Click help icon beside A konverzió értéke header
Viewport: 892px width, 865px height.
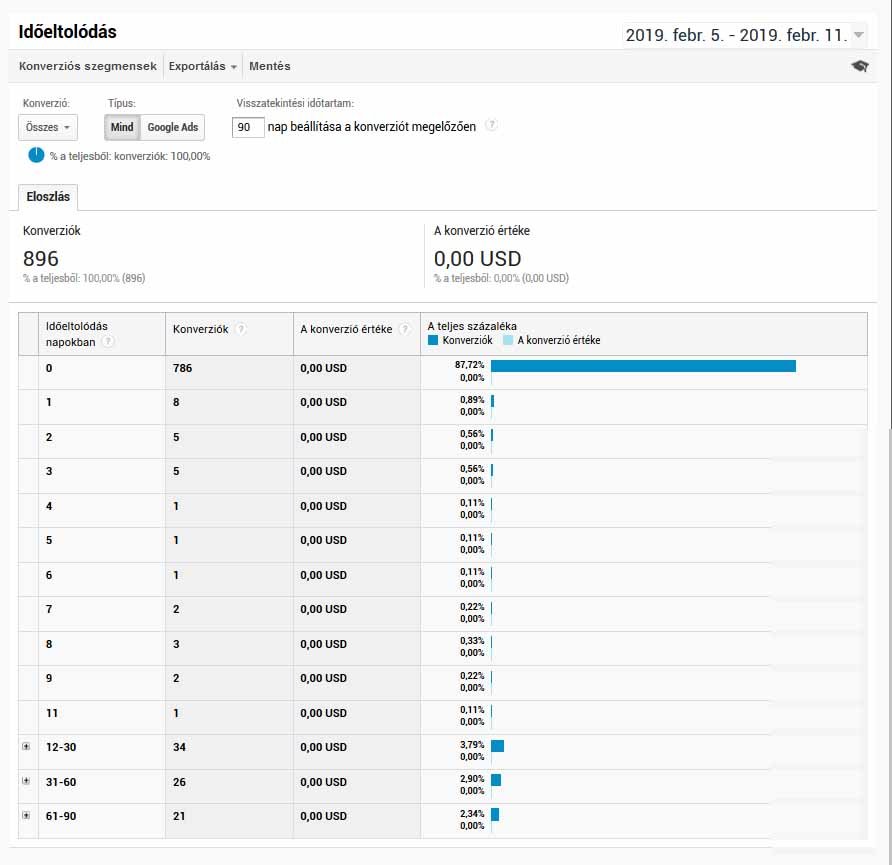(x=404, y=329)
